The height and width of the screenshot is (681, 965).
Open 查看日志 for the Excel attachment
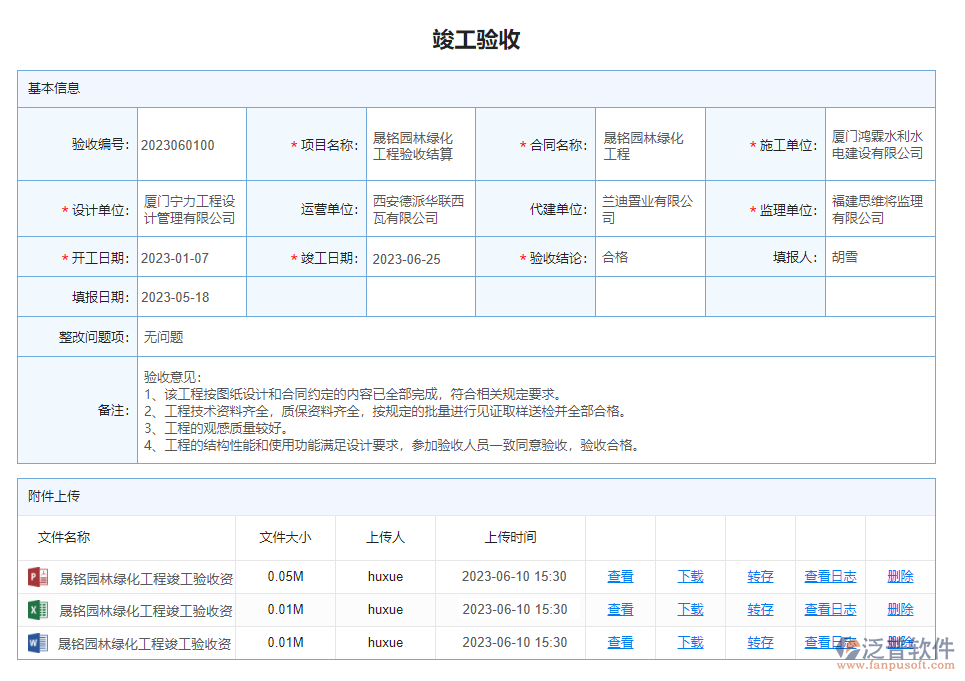pyautogui.click(x=830, y=609)
